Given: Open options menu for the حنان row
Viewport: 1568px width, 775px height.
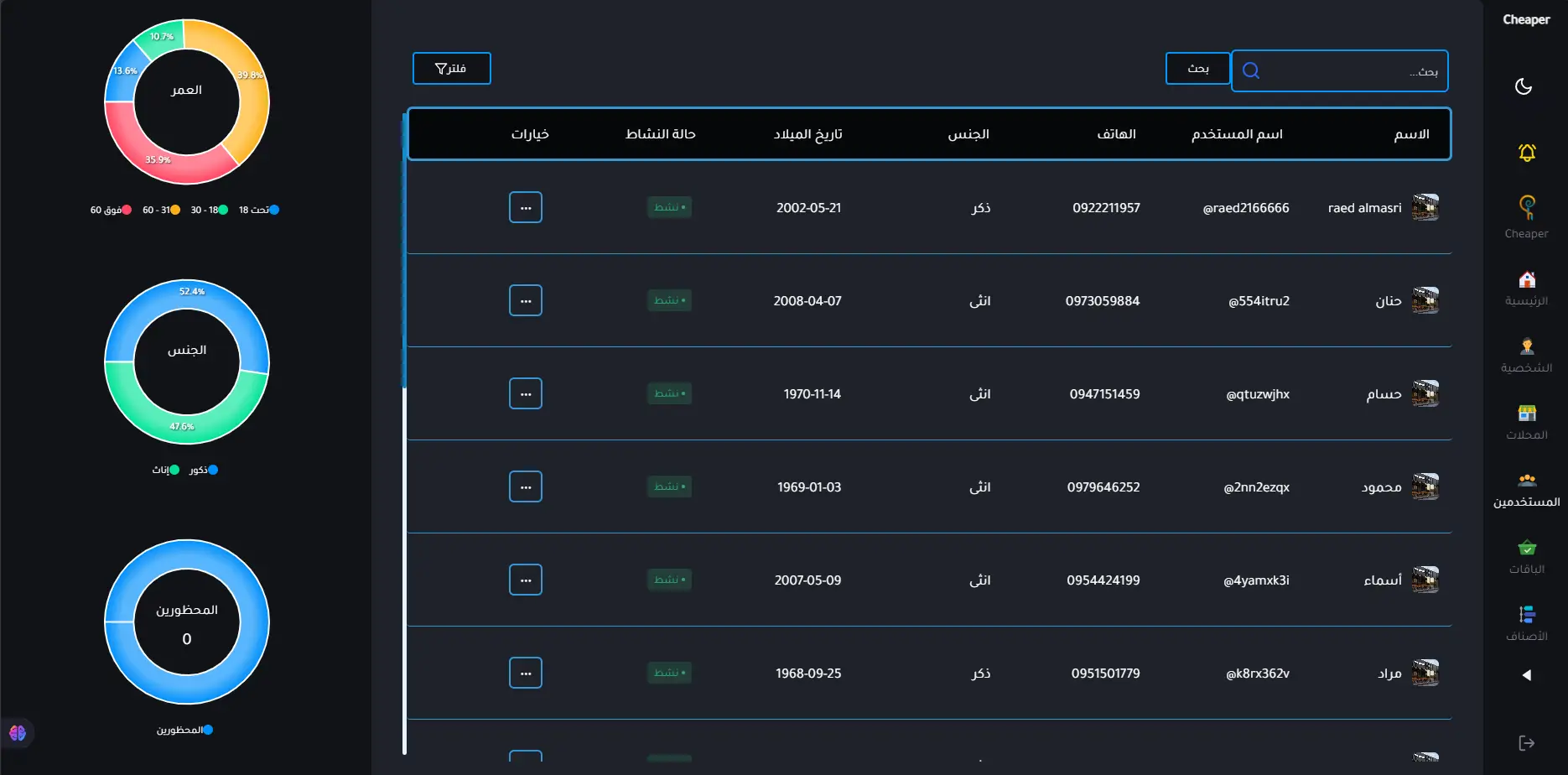Looking at the screenshot, I should click(525, 299).
